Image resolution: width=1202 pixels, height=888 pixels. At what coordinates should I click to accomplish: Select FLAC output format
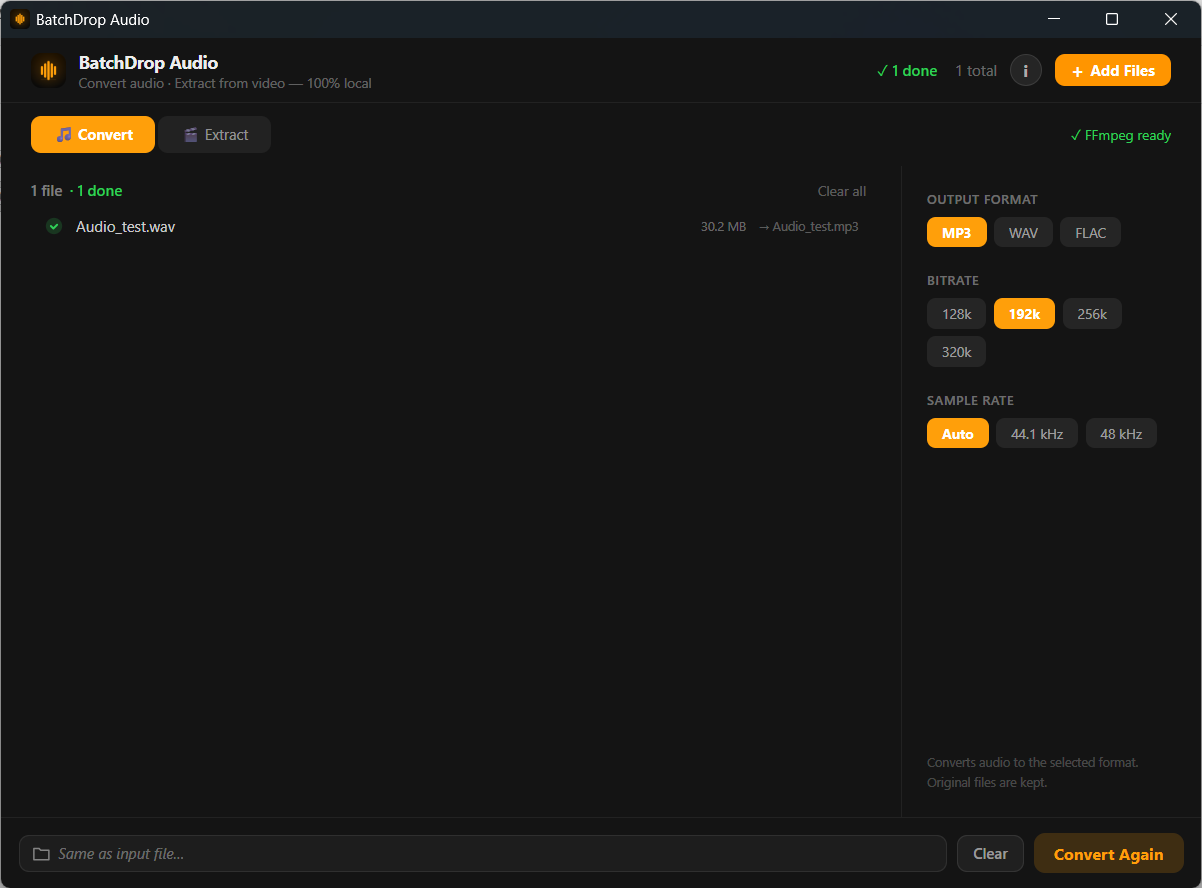pyautogui.click(x=1091, y=232)
